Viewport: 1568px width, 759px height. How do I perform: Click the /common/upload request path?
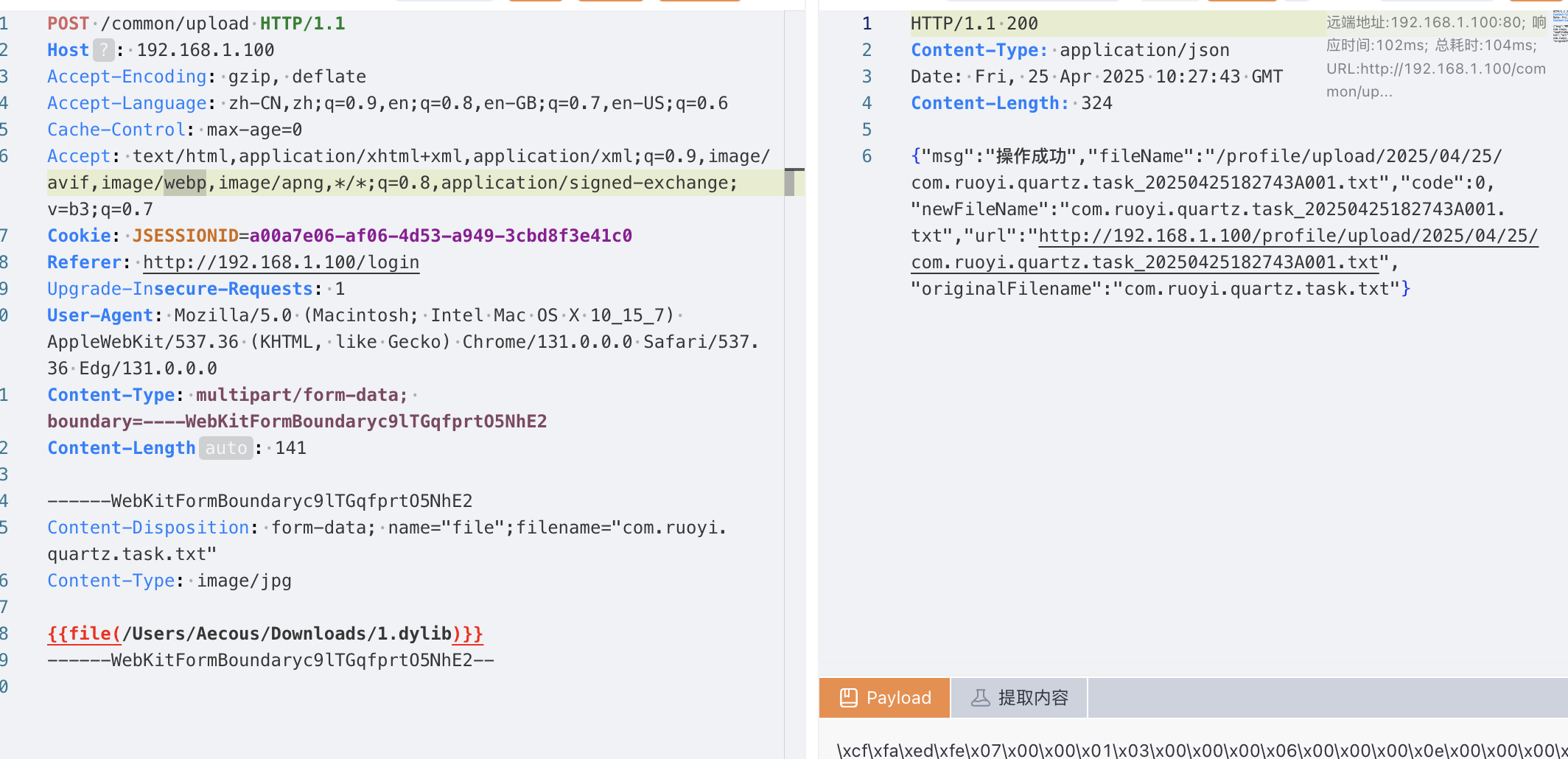pos(175,24)
